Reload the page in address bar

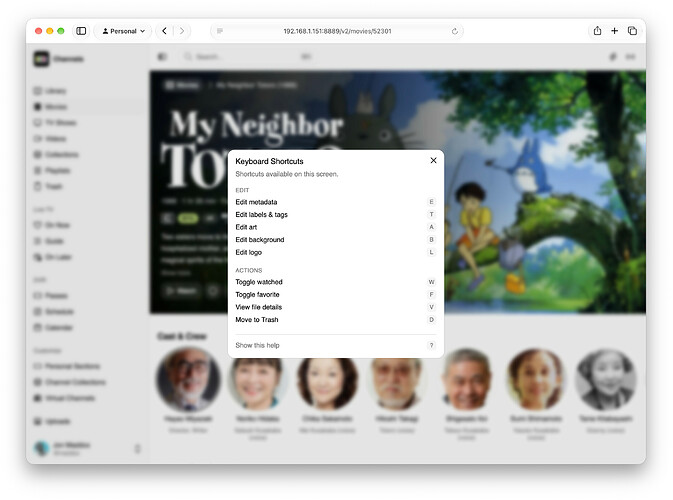click(455, 31)
